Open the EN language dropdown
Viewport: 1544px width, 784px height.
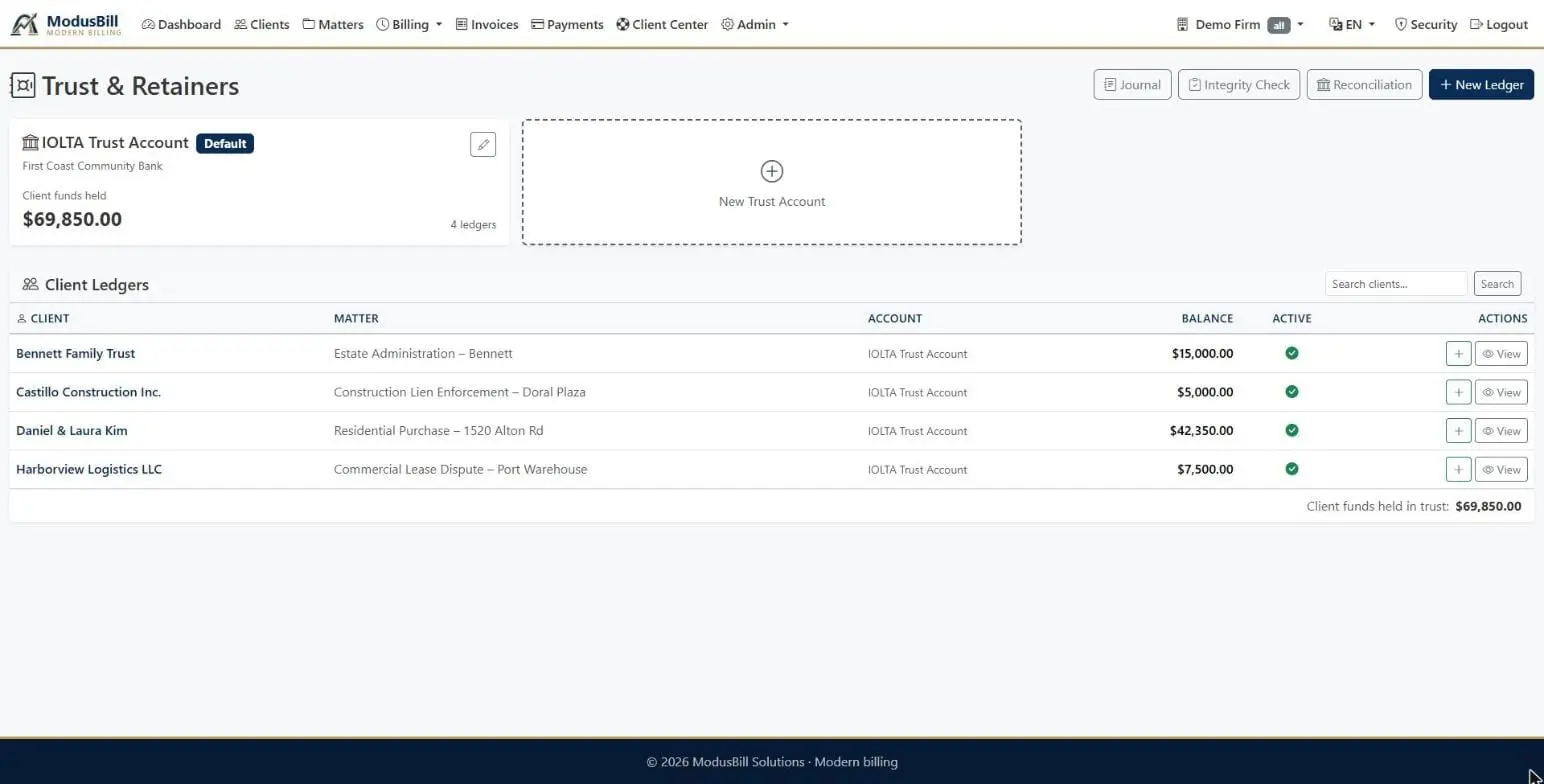pyautogui.click(x=1352, y=24)
